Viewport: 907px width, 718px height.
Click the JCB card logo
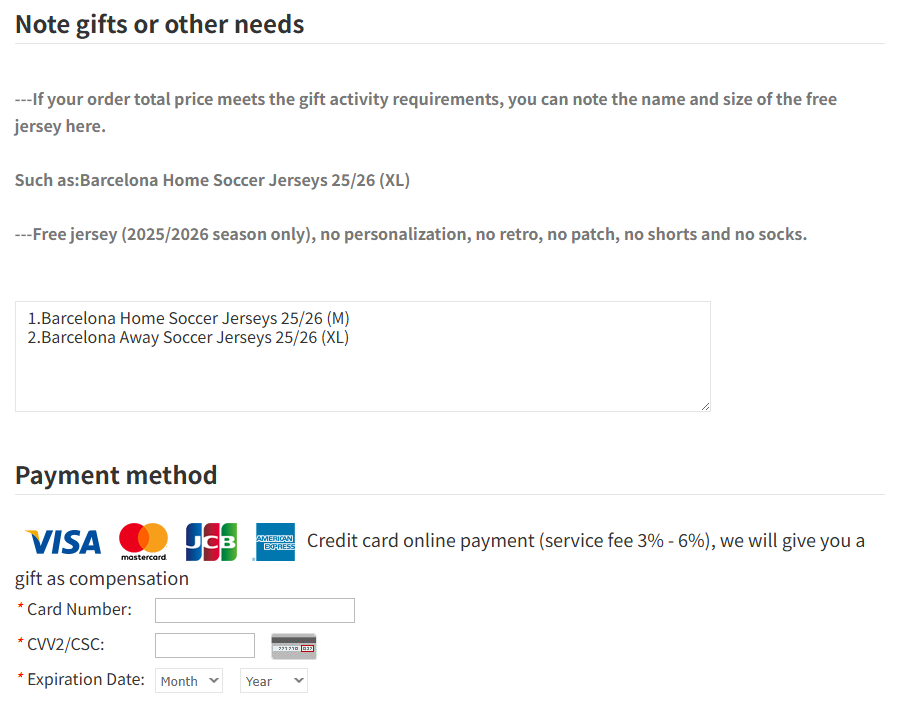[211, 542]
